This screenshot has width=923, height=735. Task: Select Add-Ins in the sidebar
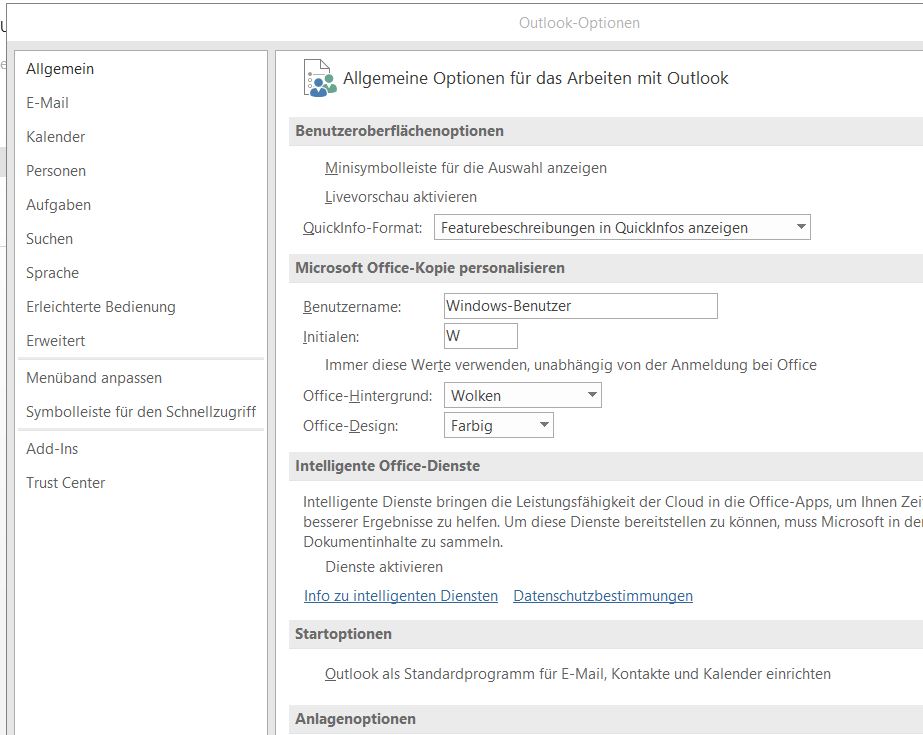tap(52, 449)
